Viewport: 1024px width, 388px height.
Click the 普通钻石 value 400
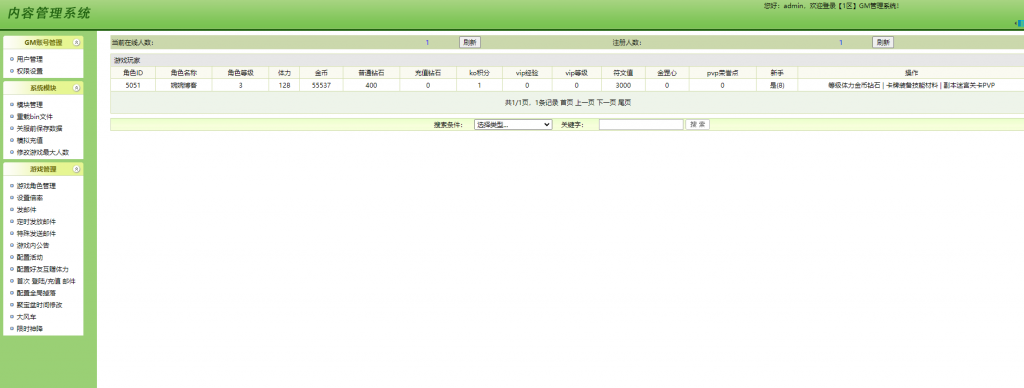click(371, 86)
